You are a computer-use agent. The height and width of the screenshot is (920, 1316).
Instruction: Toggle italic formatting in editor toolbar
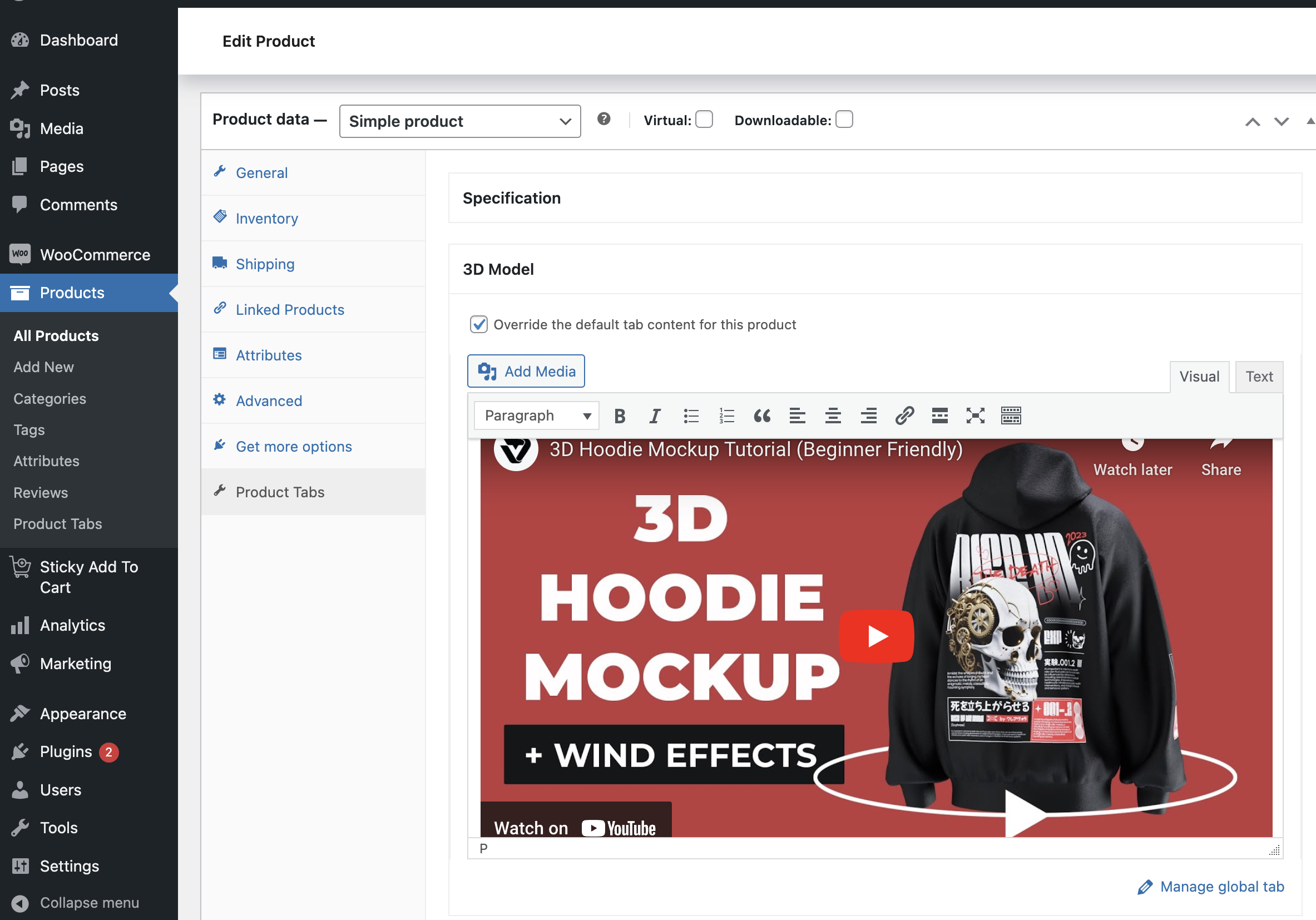(x=655, y=416)
